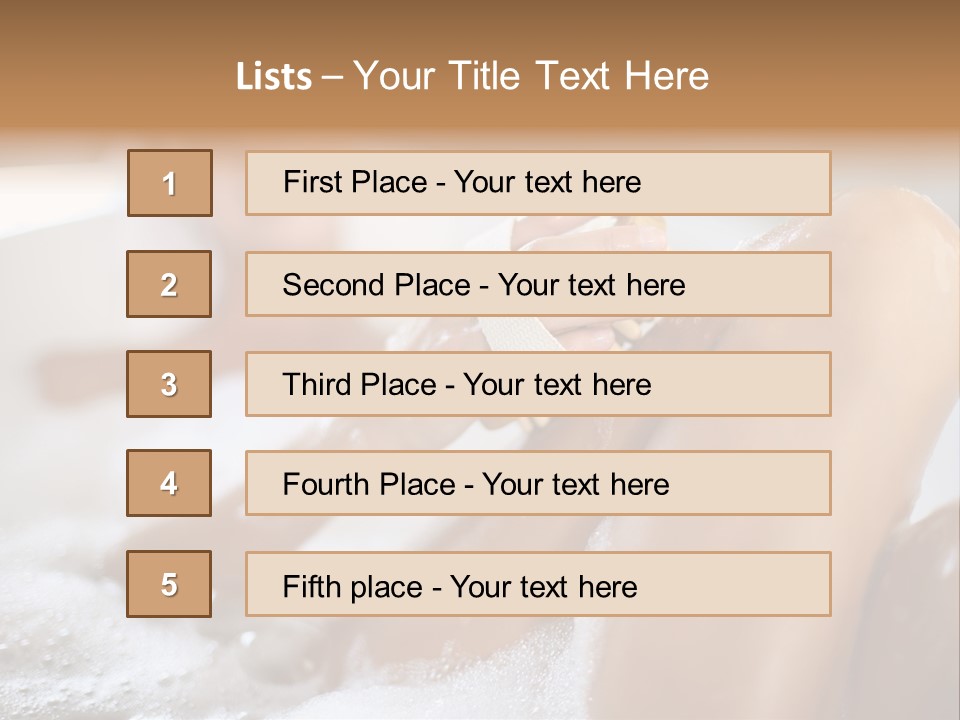This screenshot has width=960, height=720.
Task: Click the bold word "Lists" in the title
Action: [274, 77]
